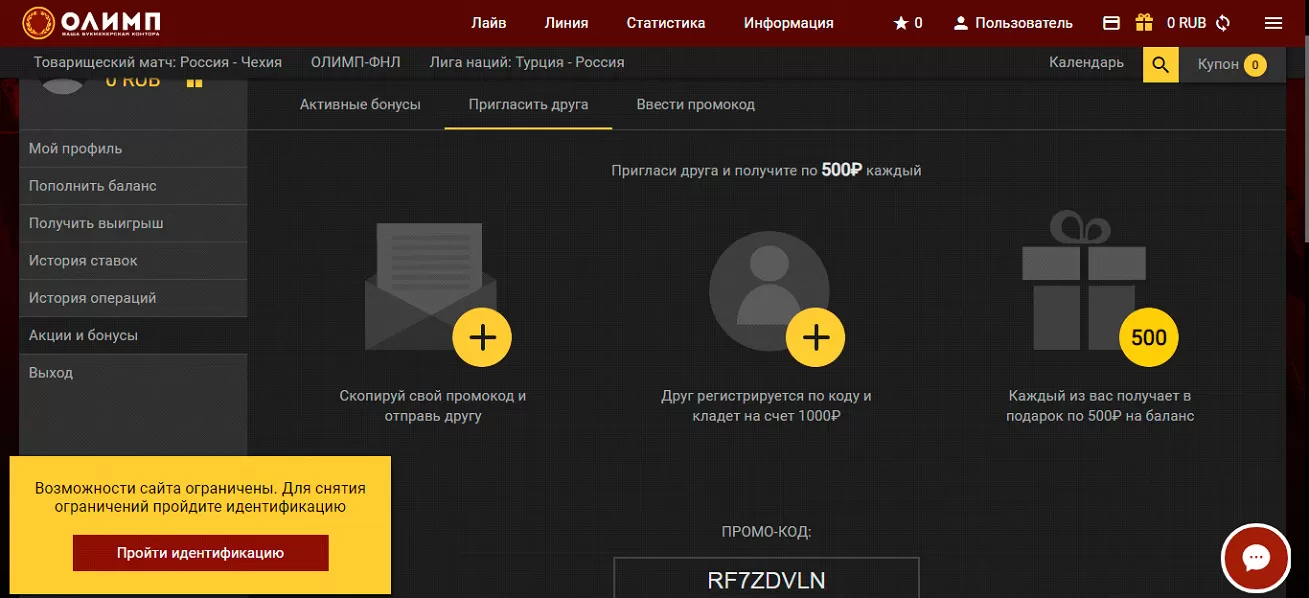Click the star favorites icon in header
1309x598 pixels.
(899, 21)
